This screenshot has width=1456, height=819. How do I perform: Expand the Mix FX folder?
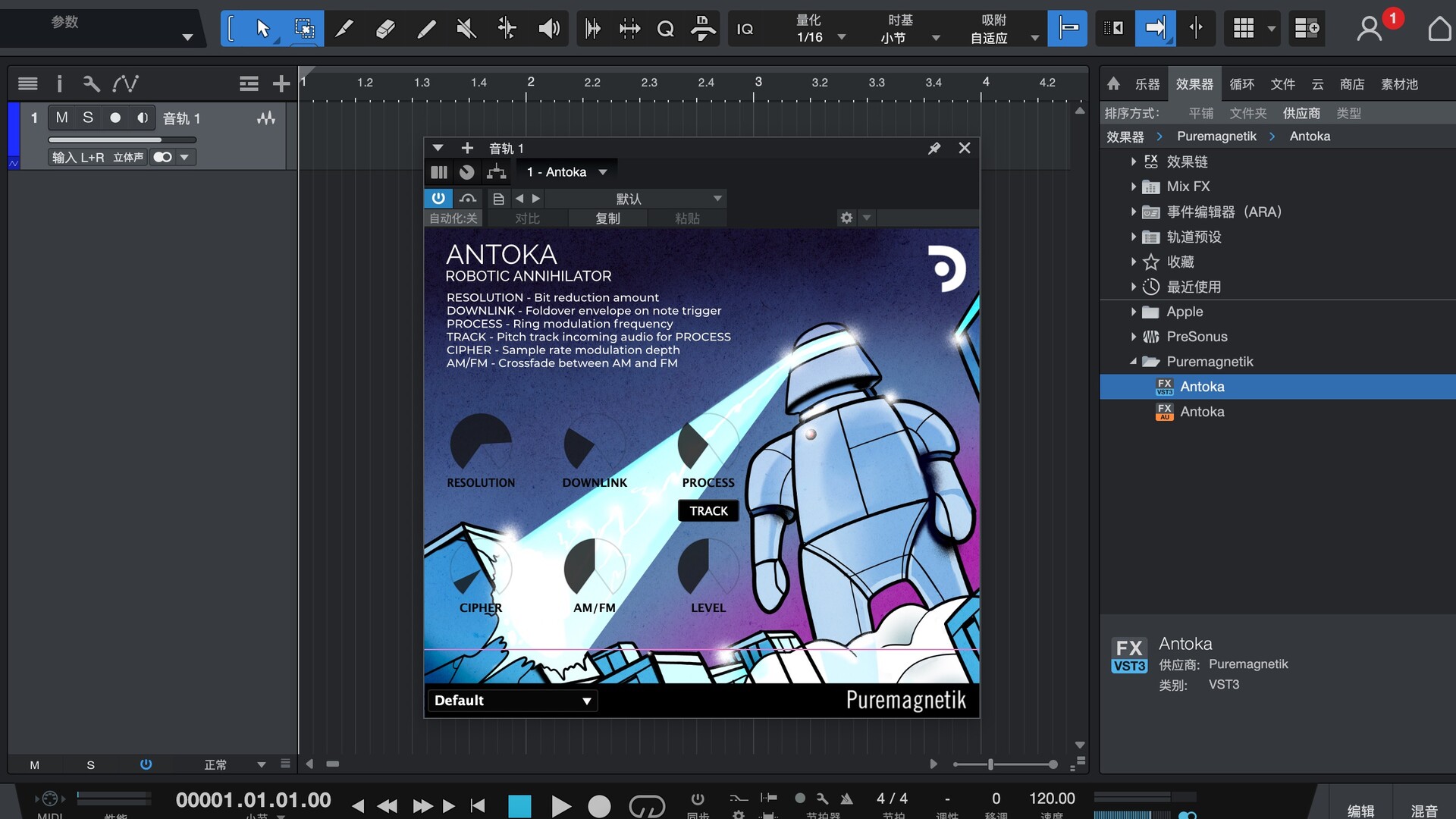click(1133, 187)
